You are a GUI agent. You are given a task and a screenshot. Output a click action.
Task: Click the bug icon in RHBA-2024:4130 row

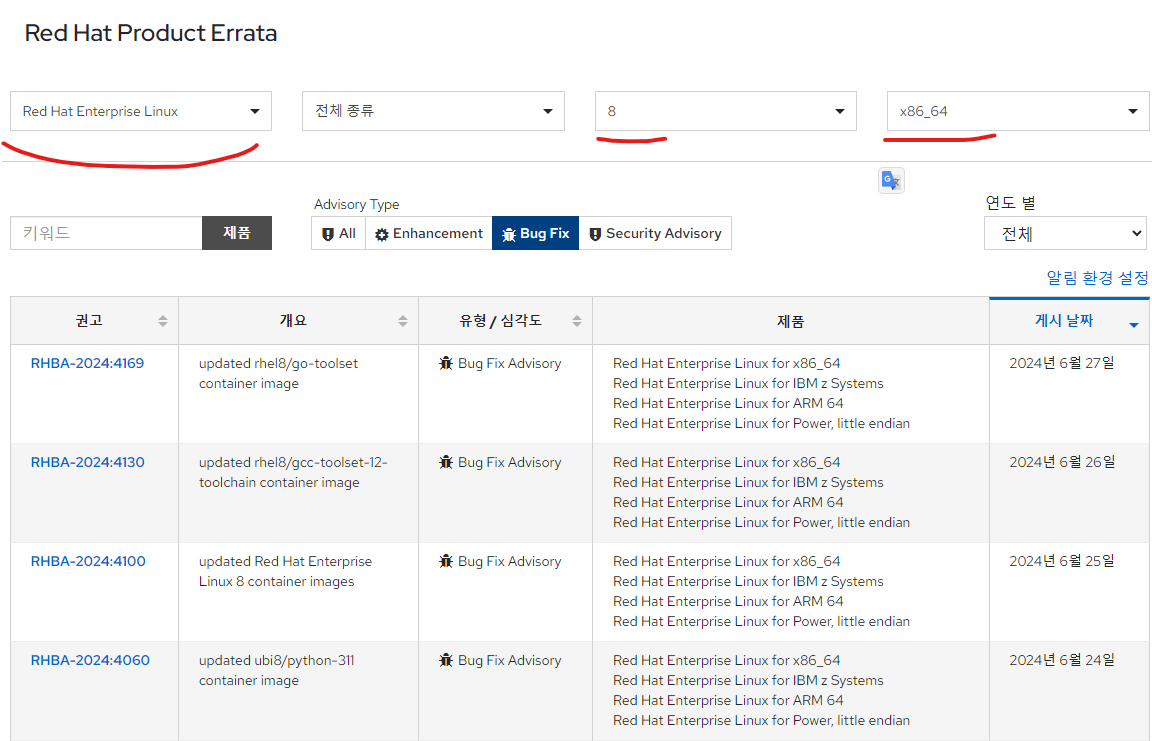point(446,462)
